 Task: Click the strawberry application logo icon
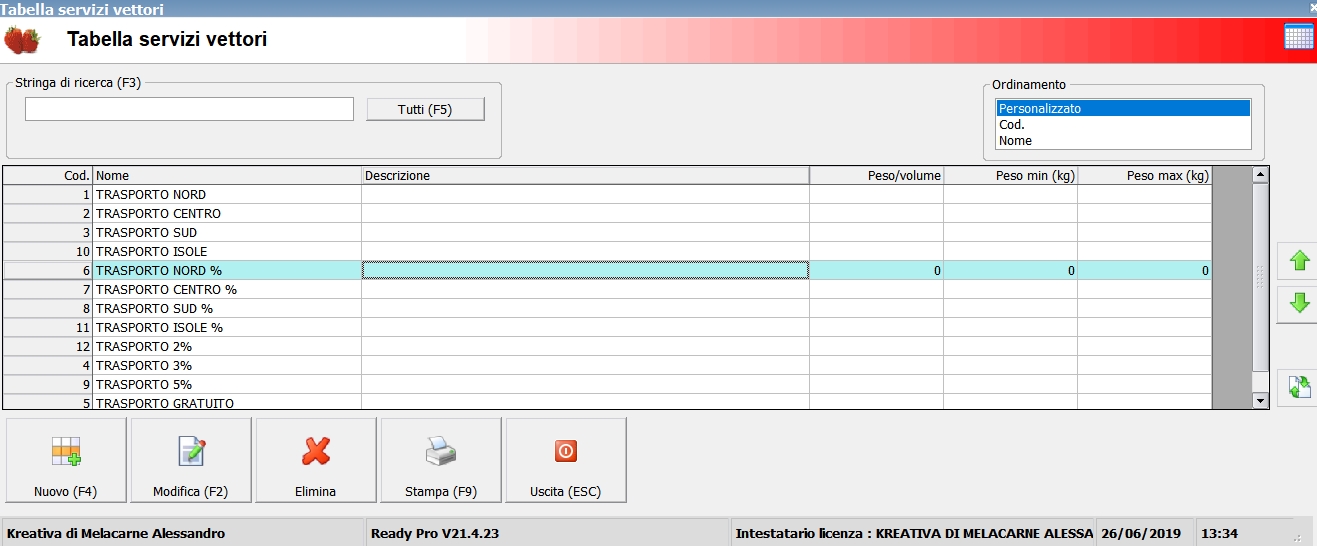[22, 41]
